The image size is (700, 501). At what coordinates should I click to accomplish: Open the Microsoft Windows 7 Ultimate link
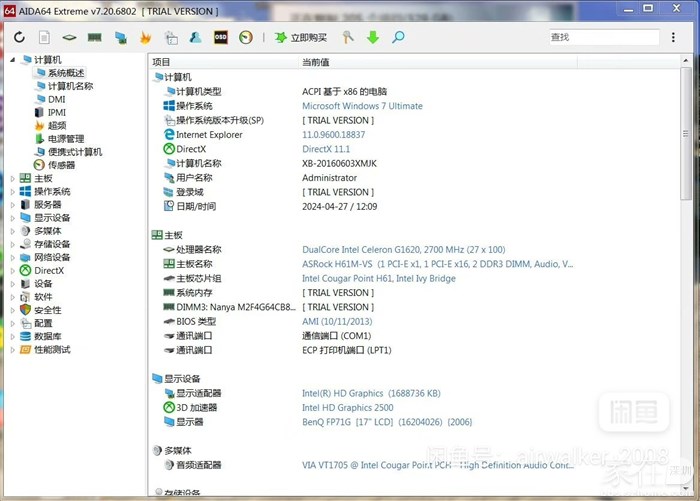point(362,106)
